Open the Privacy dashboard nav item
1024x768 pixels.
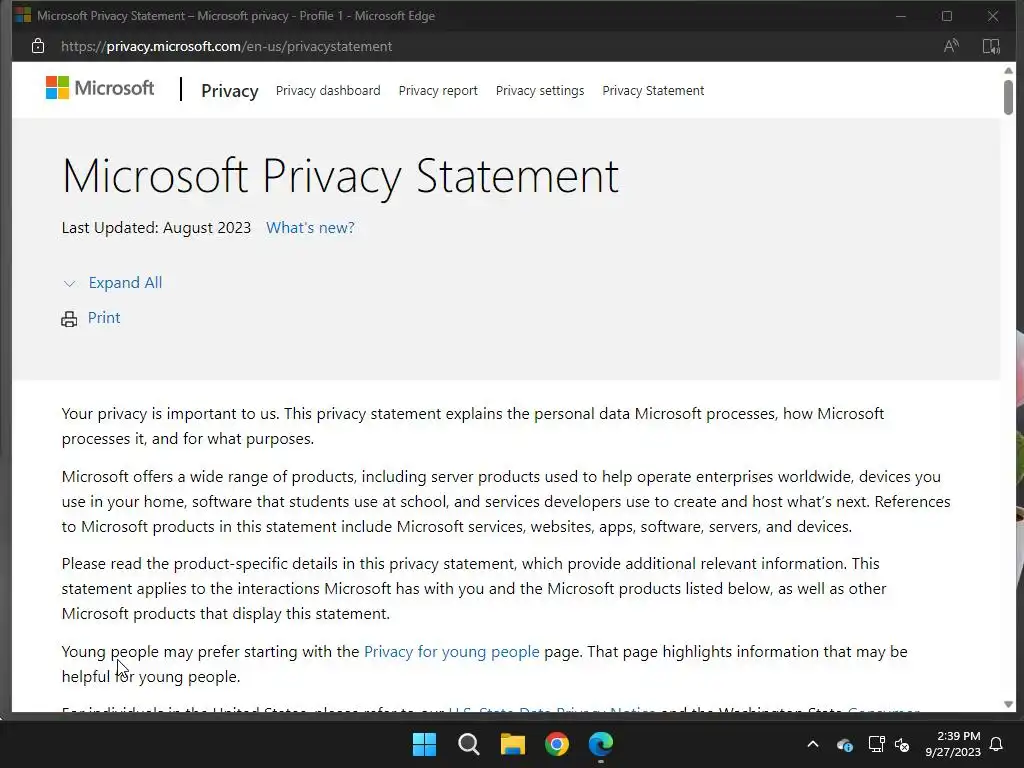pyautogui.click(x=328, y=91)
